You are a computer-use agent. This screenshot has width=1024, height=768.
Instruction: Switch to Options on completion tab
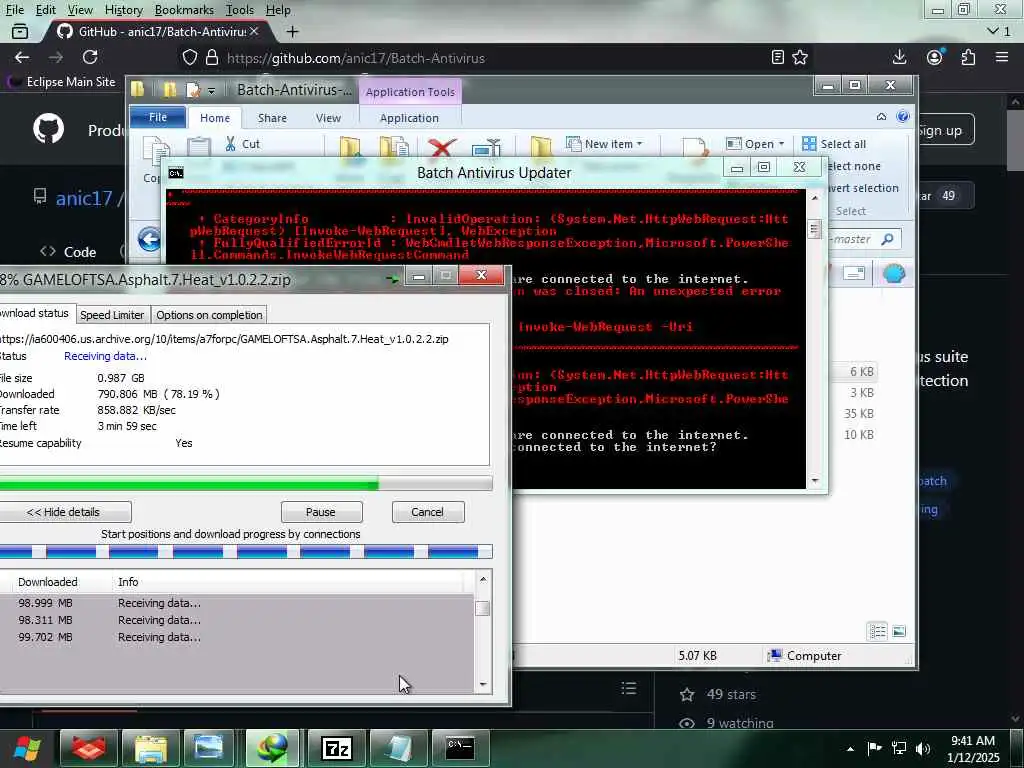[209, 315]
